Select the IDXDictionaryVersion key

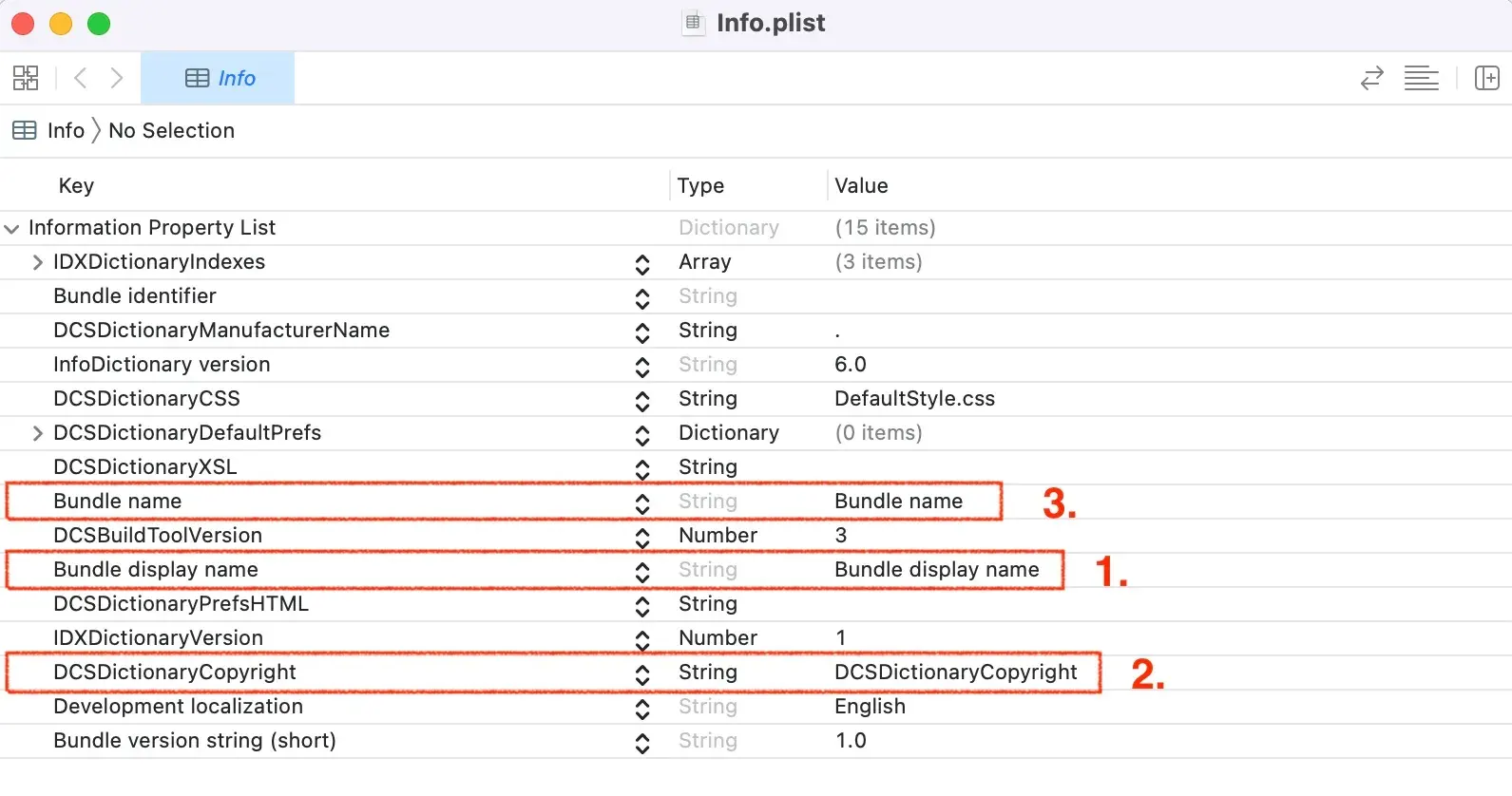pyautogui.click(x=158, y=638)
